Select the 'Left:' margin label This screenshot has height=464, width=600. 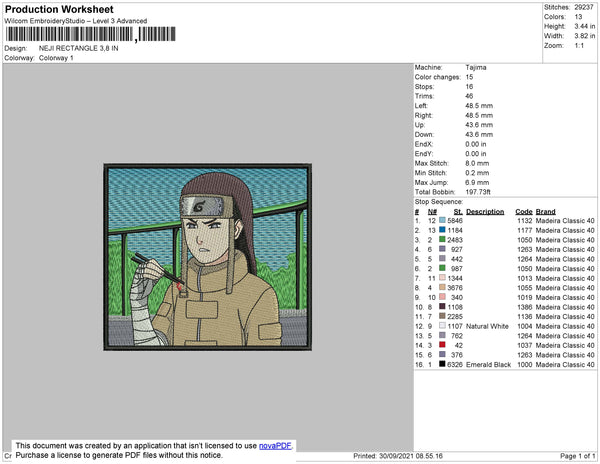tap(421, 106)
